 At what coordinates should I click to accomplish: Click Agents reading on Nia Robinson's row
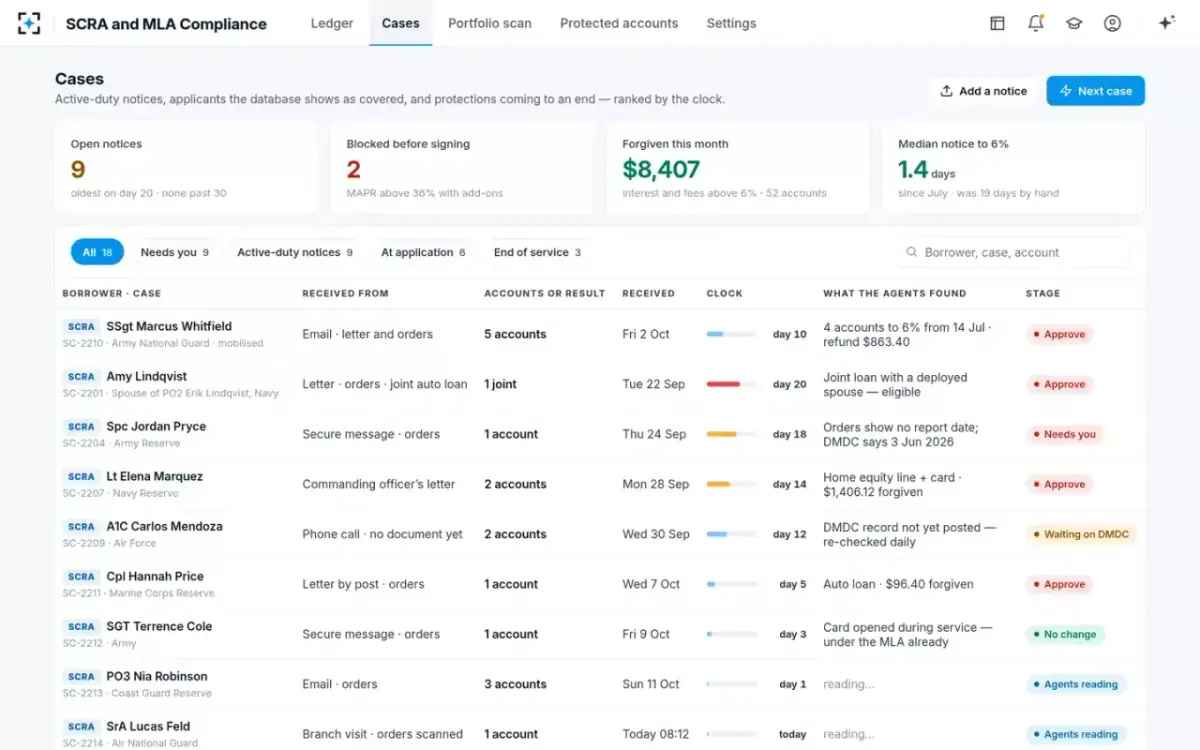pyautogui.click(x=1076, y=684)
